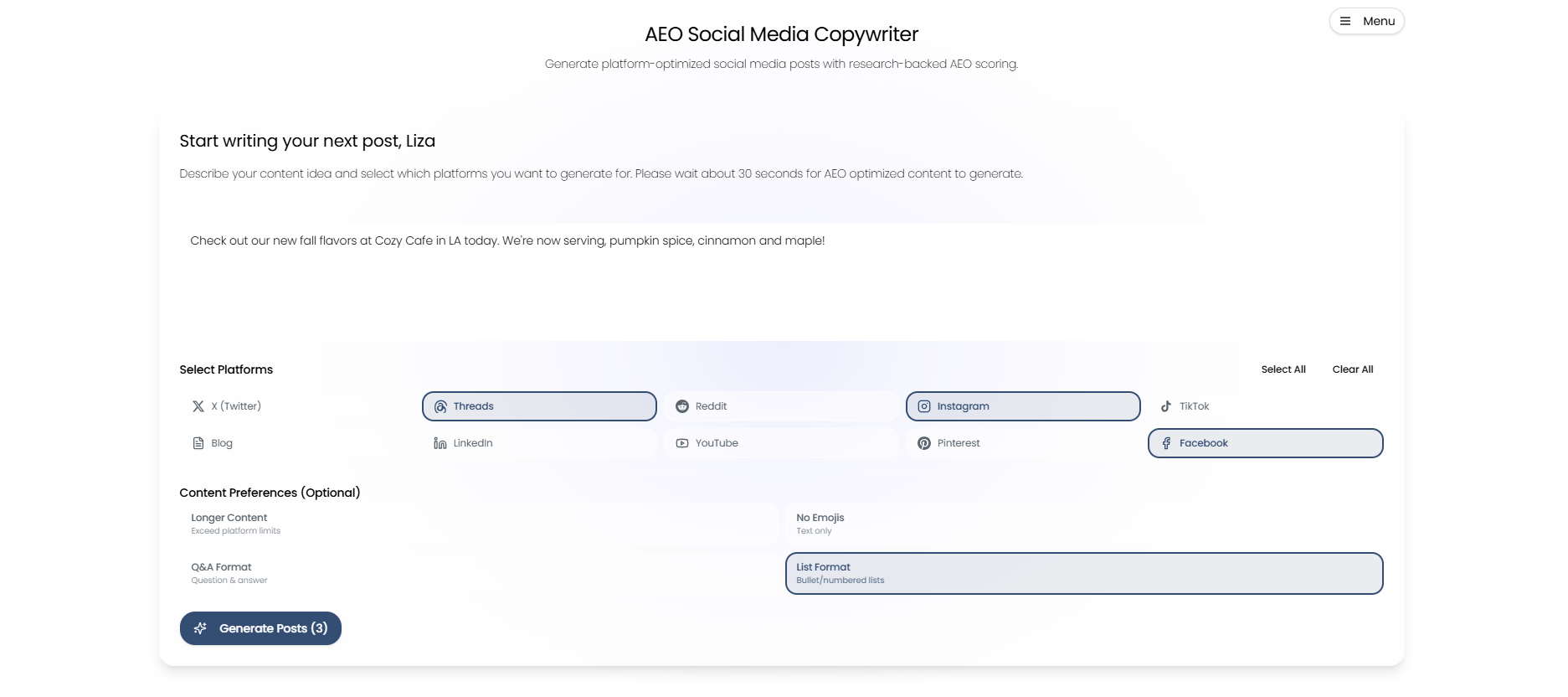The height and width of the screenshot is (697, 1568).
Task: Click the Threads app icon
Action: pos(440,406)
